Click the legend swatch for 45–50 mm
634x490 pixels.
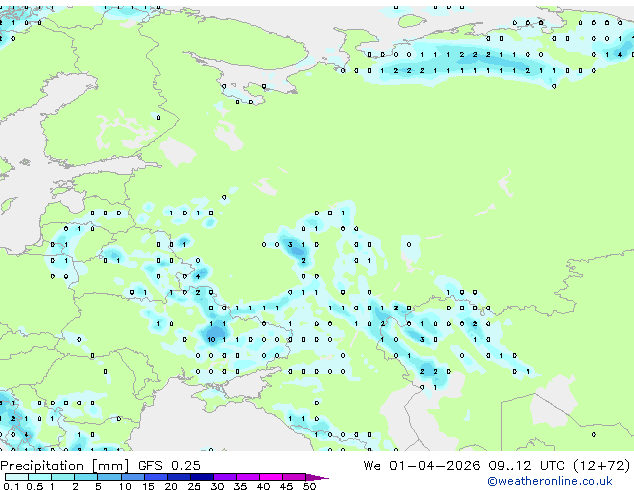pyautogui.click(x=294, y=477)
